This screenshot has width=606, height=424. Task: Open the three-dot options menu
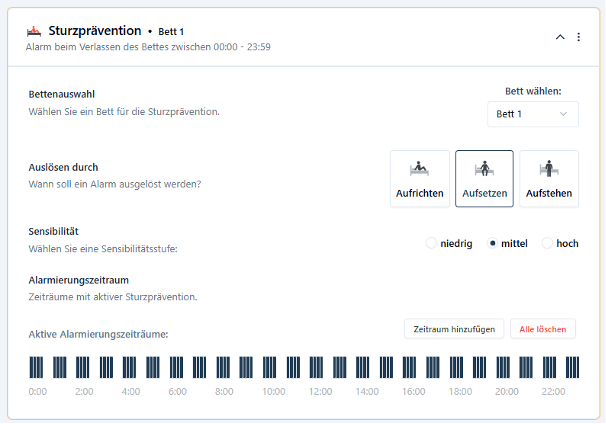578,37
